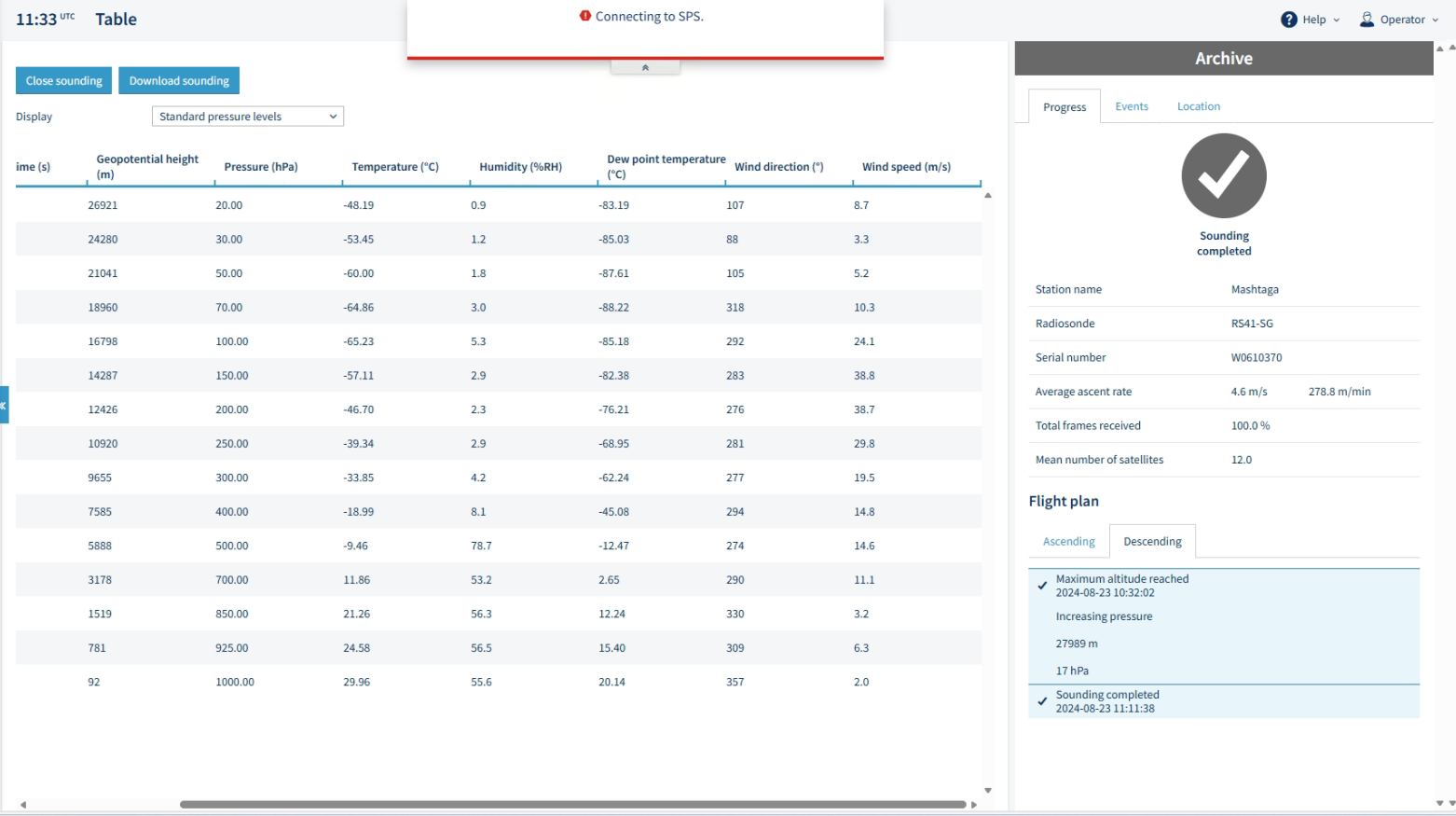Open the Display level dropdown
The image size is (1456, 816).
[248, 117]
